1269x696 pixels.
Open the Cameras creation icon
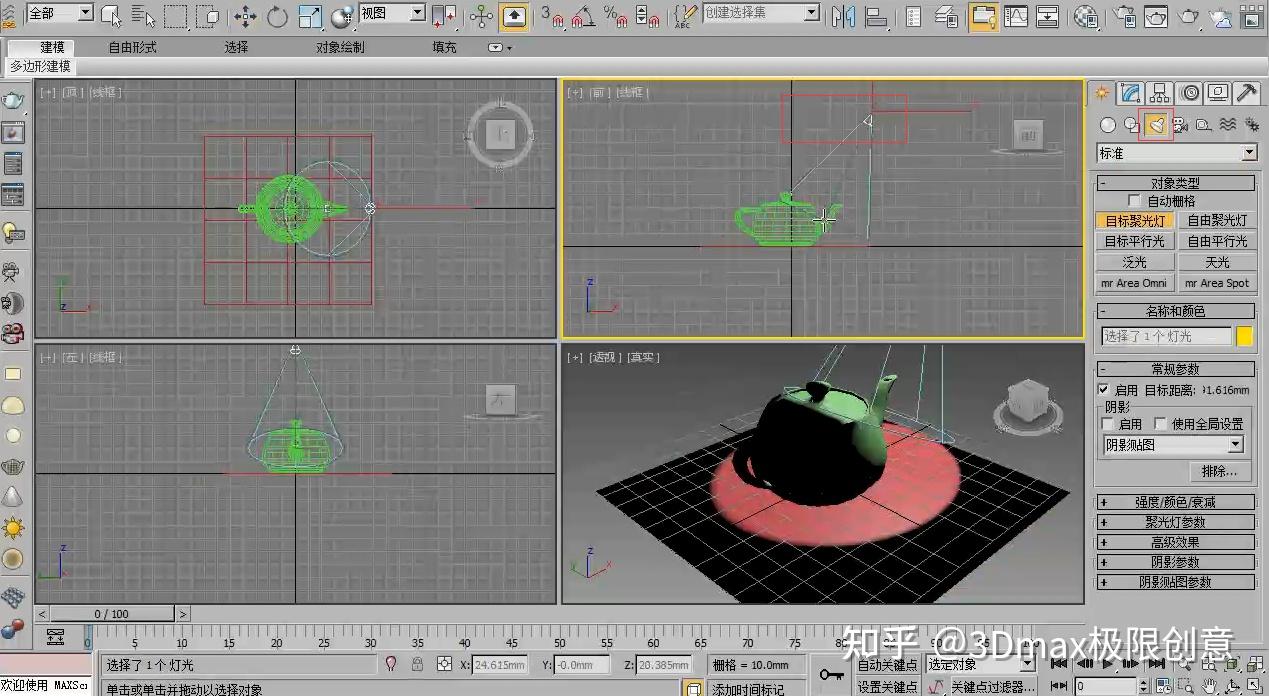[1180, 124]
